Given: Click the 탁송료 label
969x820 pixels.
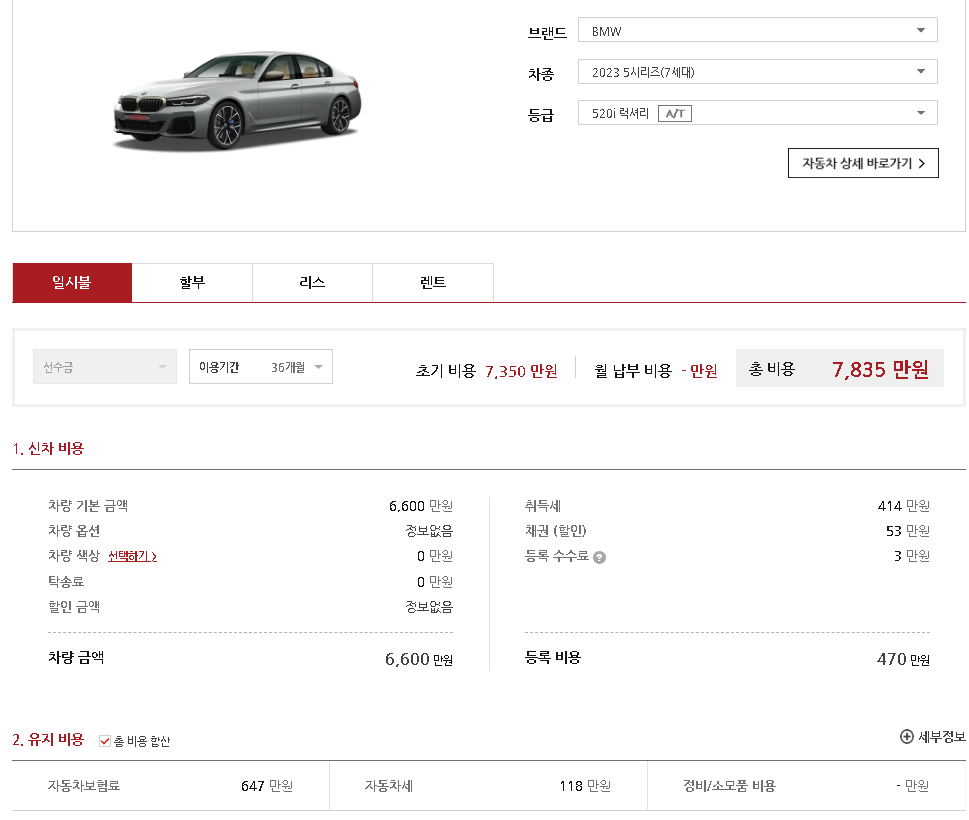Looking at the screenshot, I should [66, 581].
